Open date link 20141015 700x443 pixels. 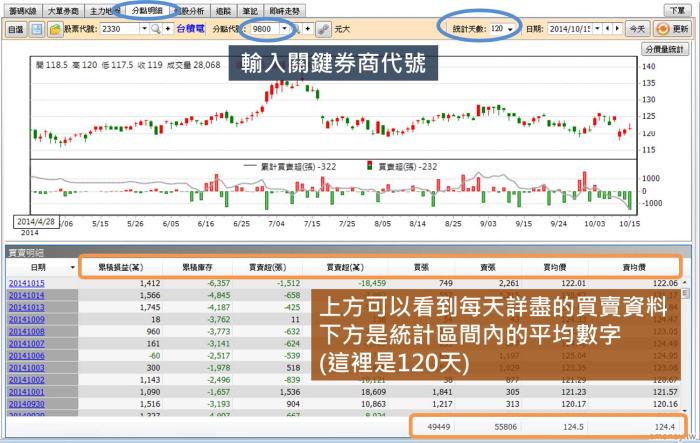(x=26, y=283)
